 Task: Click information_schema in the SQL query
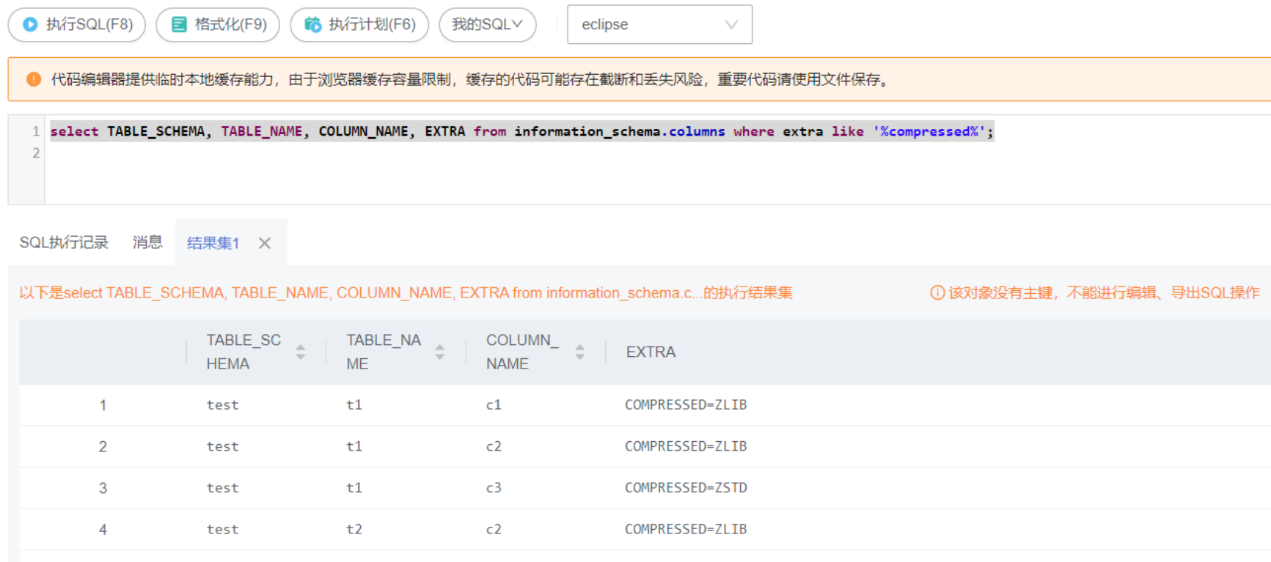pyautogui.click(x=587, y=132)
